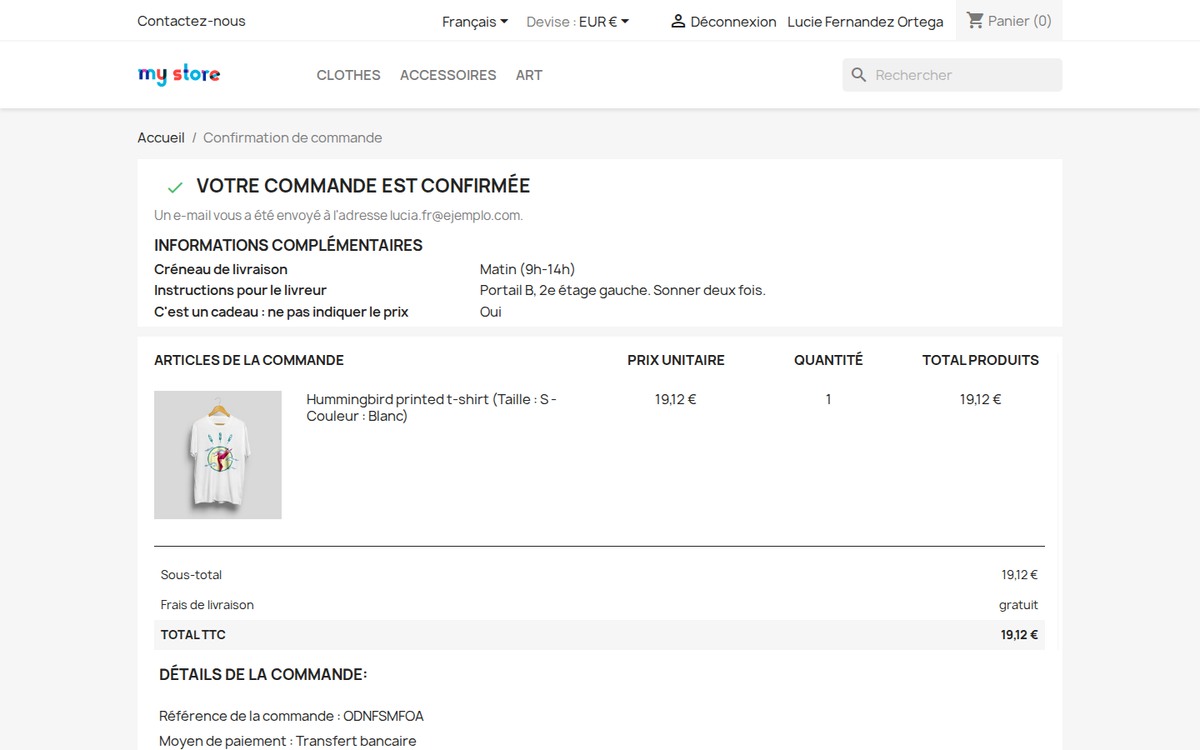The width and height of the screenshot is (1200, 750).
Task: Click the gratuit shipping cost value
Action: 1018,605
